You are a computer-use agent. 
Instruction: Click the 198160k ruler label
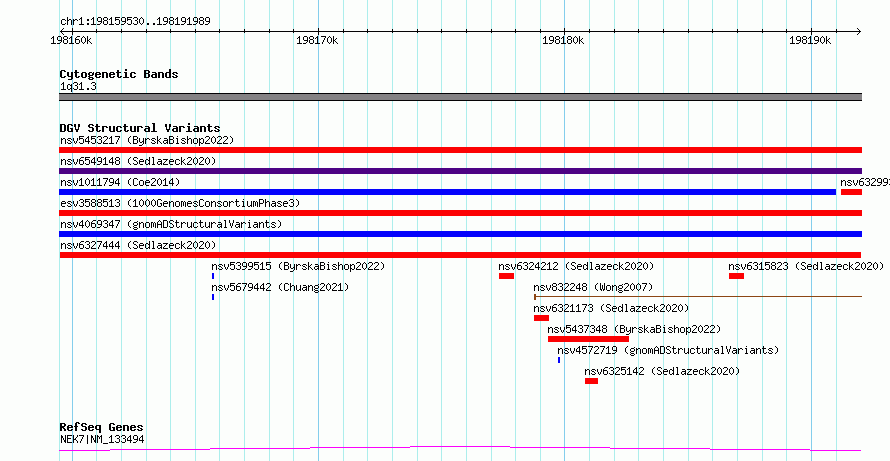(x=72, y=40)
